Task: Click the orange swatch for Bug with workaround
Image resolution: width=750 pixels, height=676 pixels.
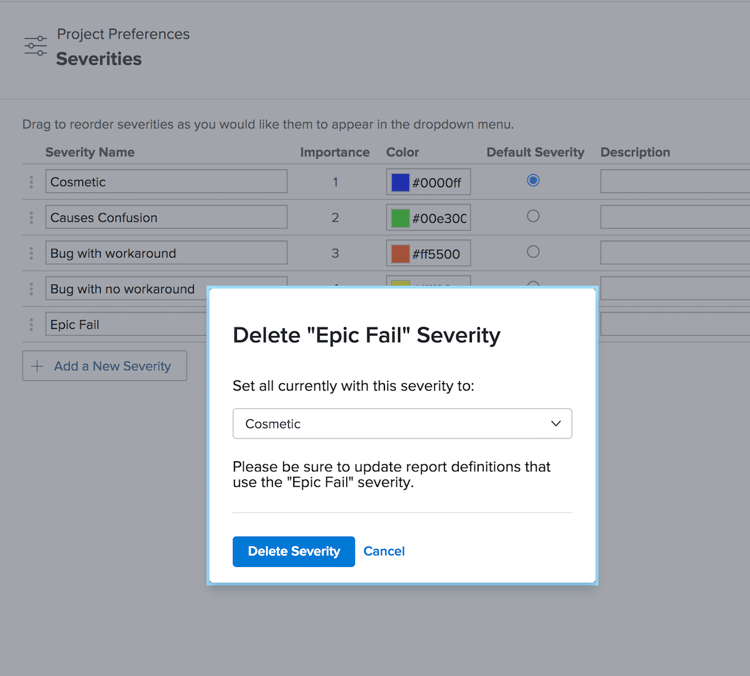Action: 400,254
